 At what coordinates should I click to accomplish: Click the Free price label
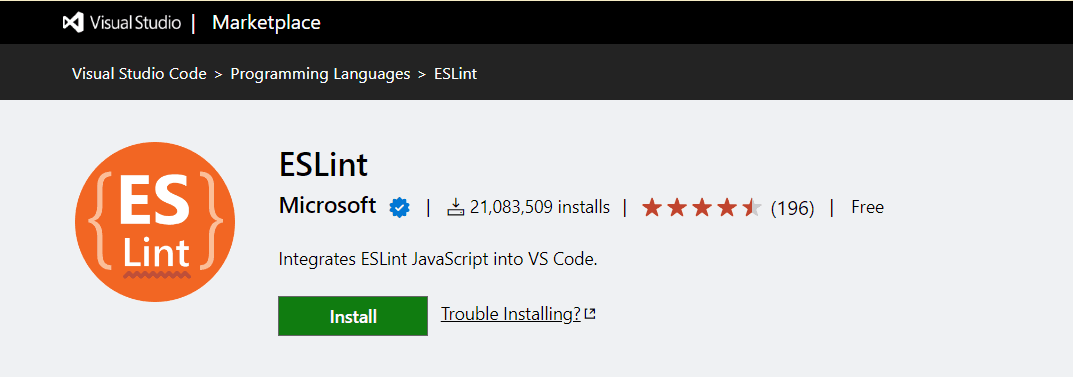[x=868, y=207]
